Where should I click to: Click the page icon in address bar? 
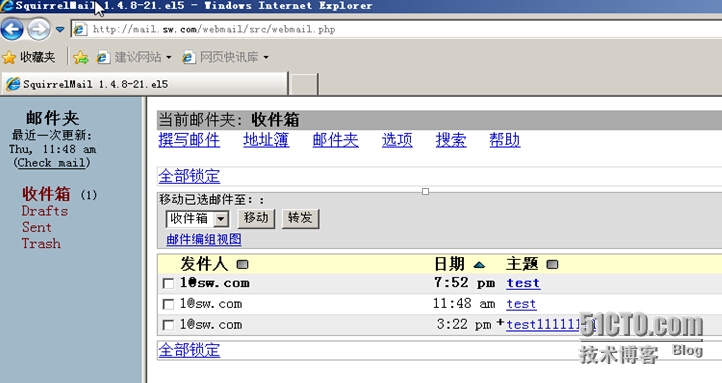pos(80,29)
